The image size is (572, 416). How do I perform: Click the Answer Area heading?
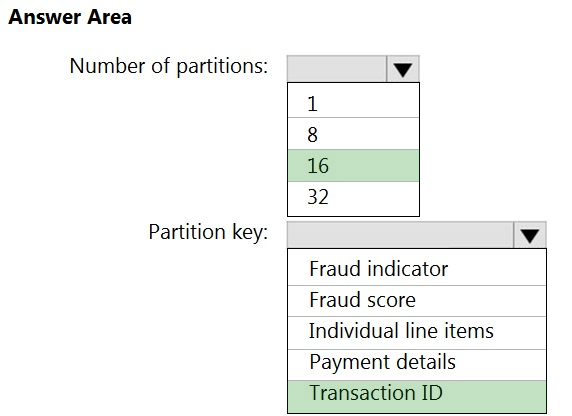pyautogui.click(x=70, y=17)
